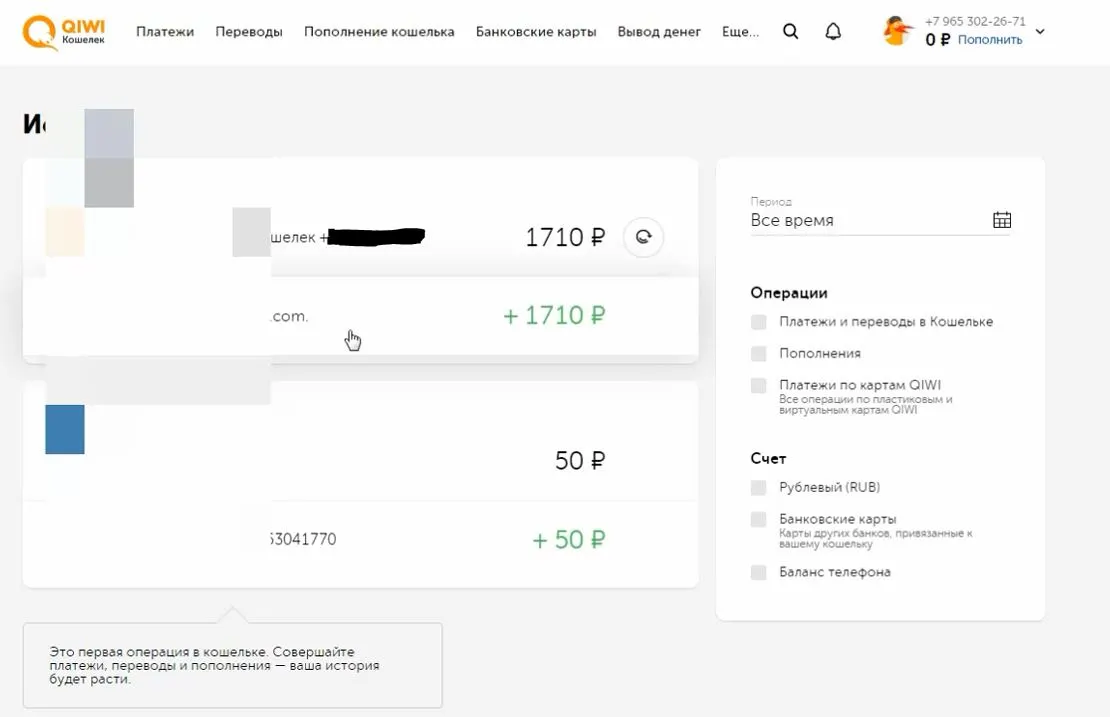The image size is (1110, 717).
Task: Open the calendar icon in Период field
Action: (x=1002, y=220)
